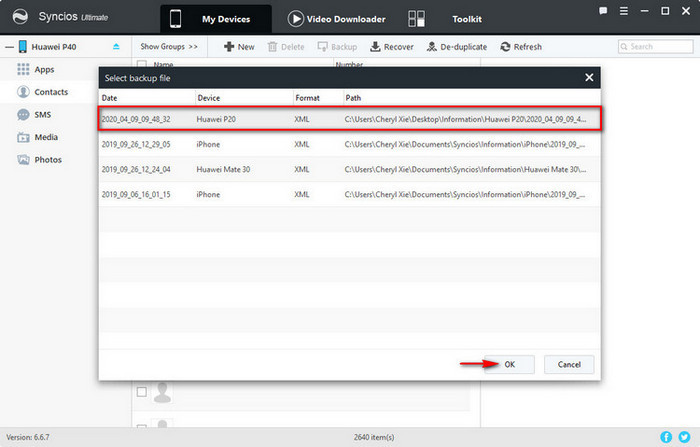Click Backup toolbar button
Viewport: 700px width, 447px height.
point(337,47)
